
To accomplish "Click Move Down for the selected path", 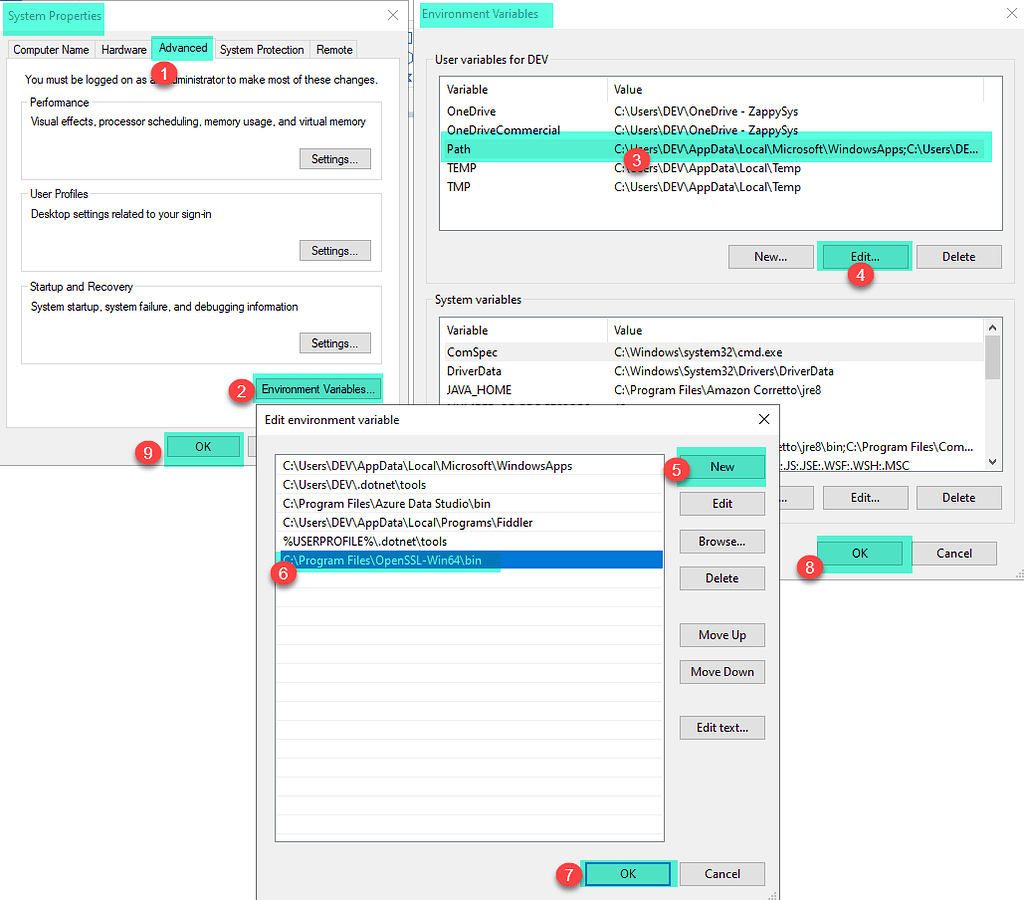I will click(722, 671).
